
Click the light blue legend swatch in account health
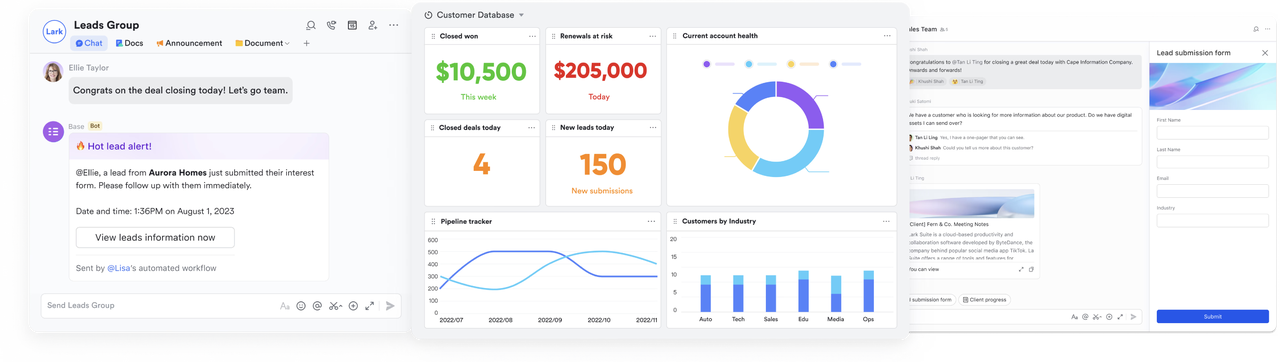[748, 64]
